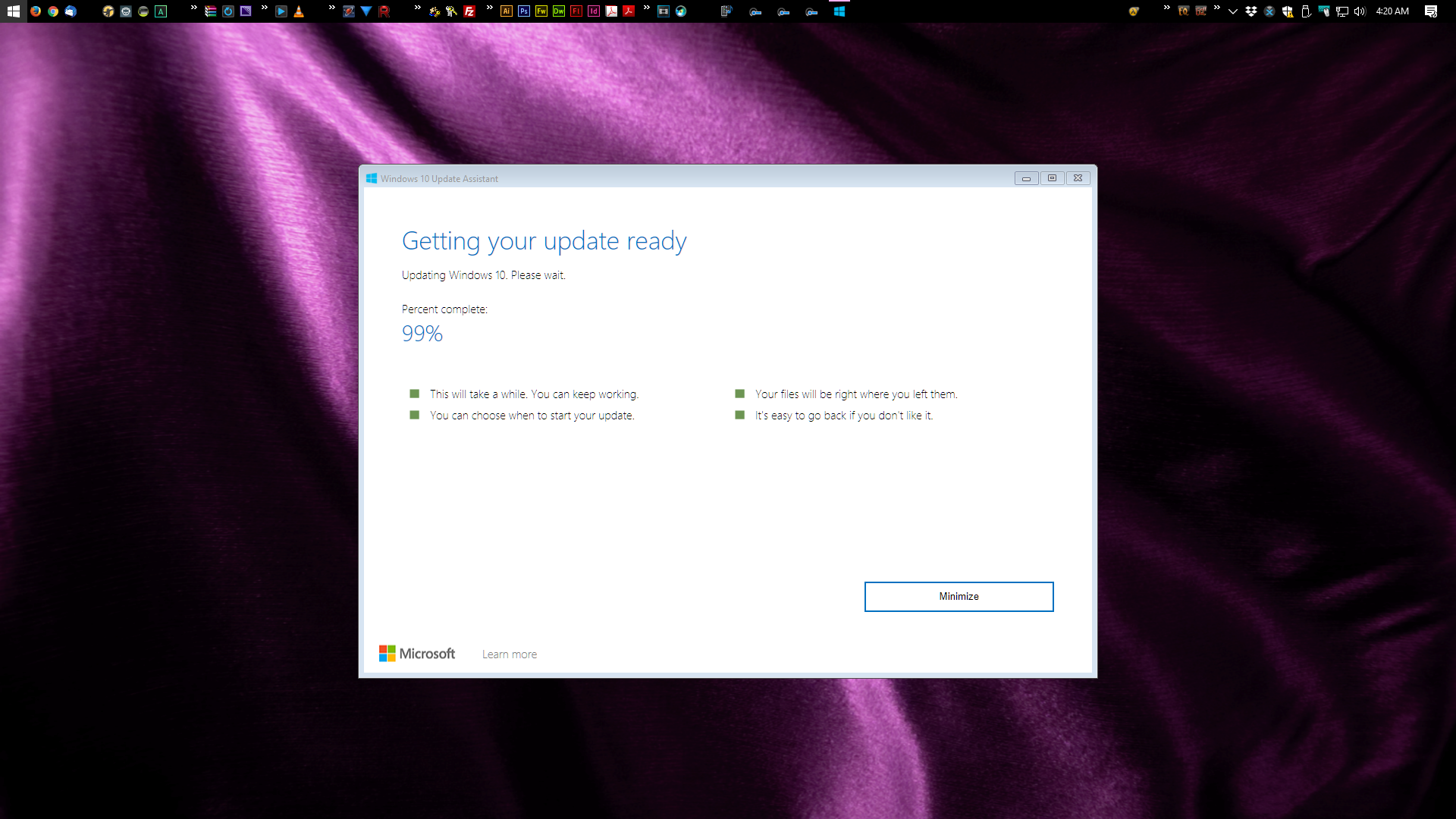The width and height of the screenshot is (1456, 819).
Task: Expand overflow chevron left of WinRAR icon
Action: 194,8
